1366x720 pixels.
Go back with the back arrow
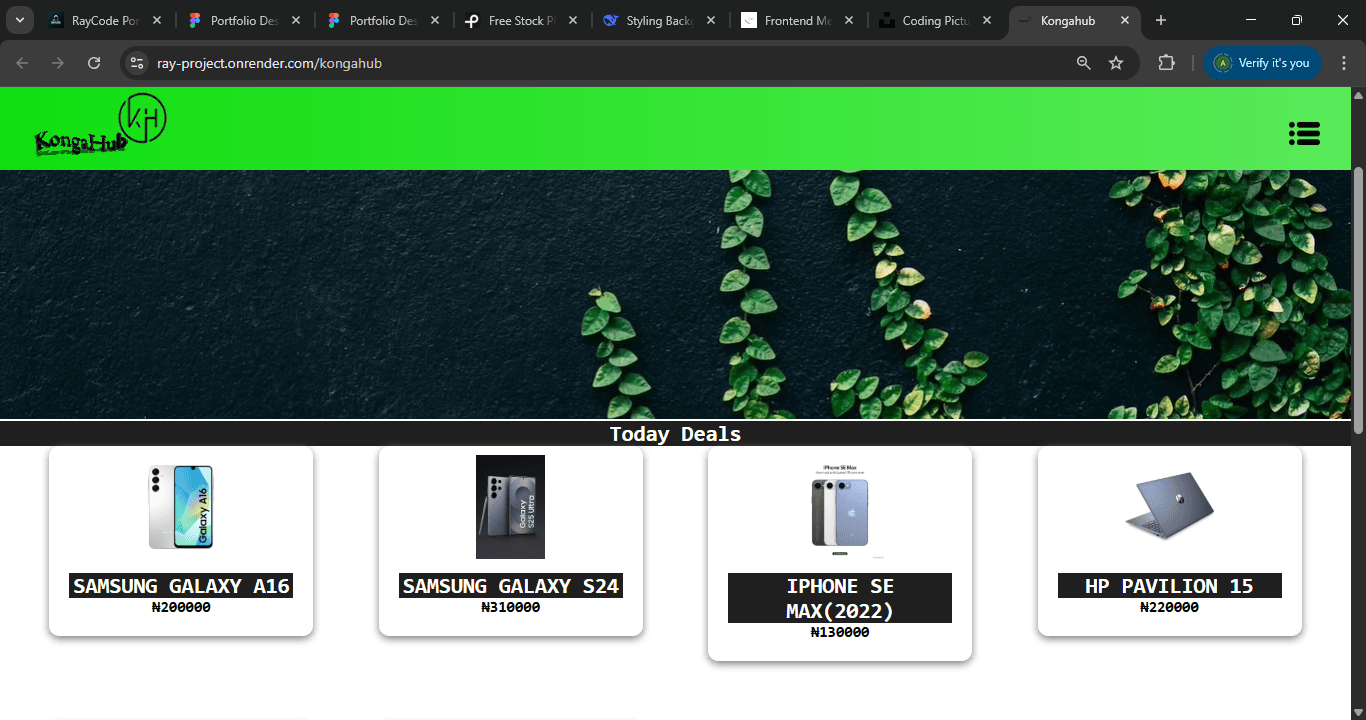22,63
